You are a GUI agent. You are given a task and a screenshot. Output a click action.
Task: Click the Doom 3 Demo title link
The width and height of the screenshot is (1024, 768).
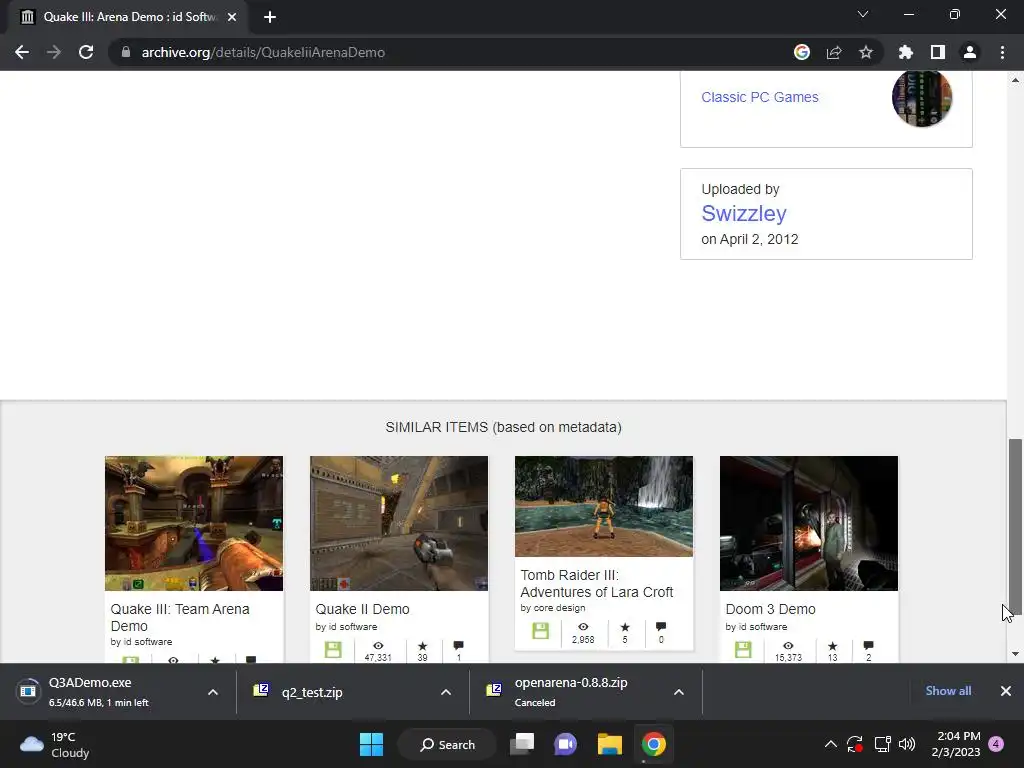pos(771,609)
